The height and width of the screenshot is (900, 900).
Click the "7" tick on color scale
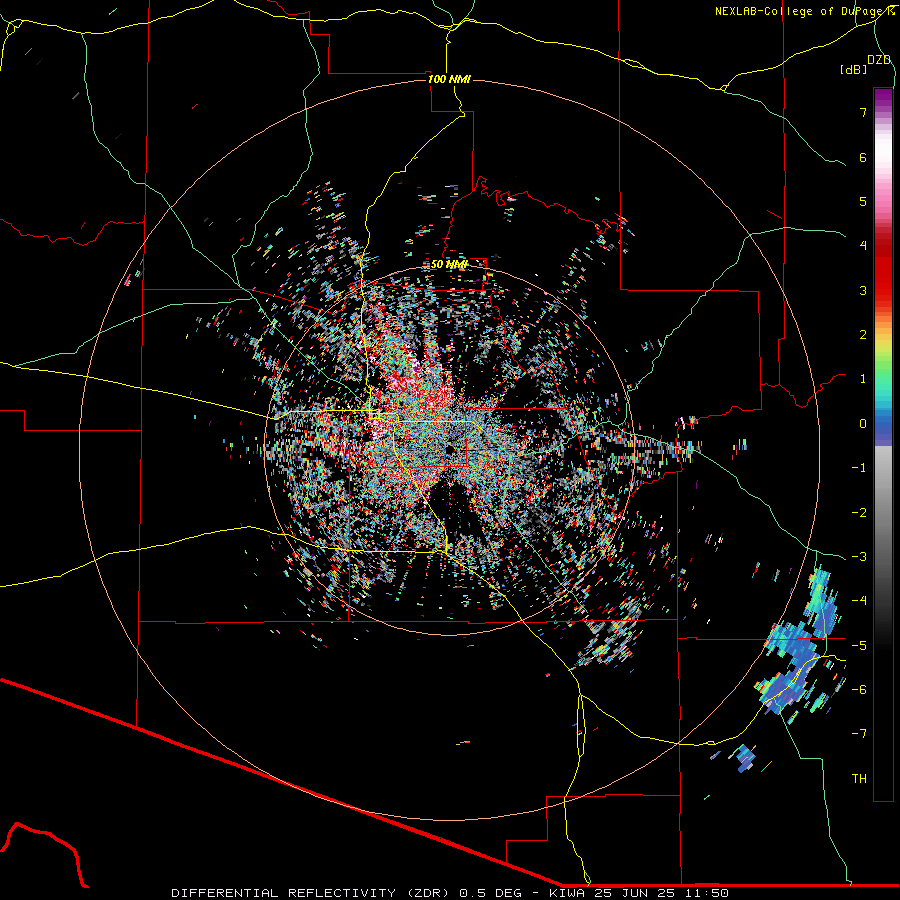(863, 112)
